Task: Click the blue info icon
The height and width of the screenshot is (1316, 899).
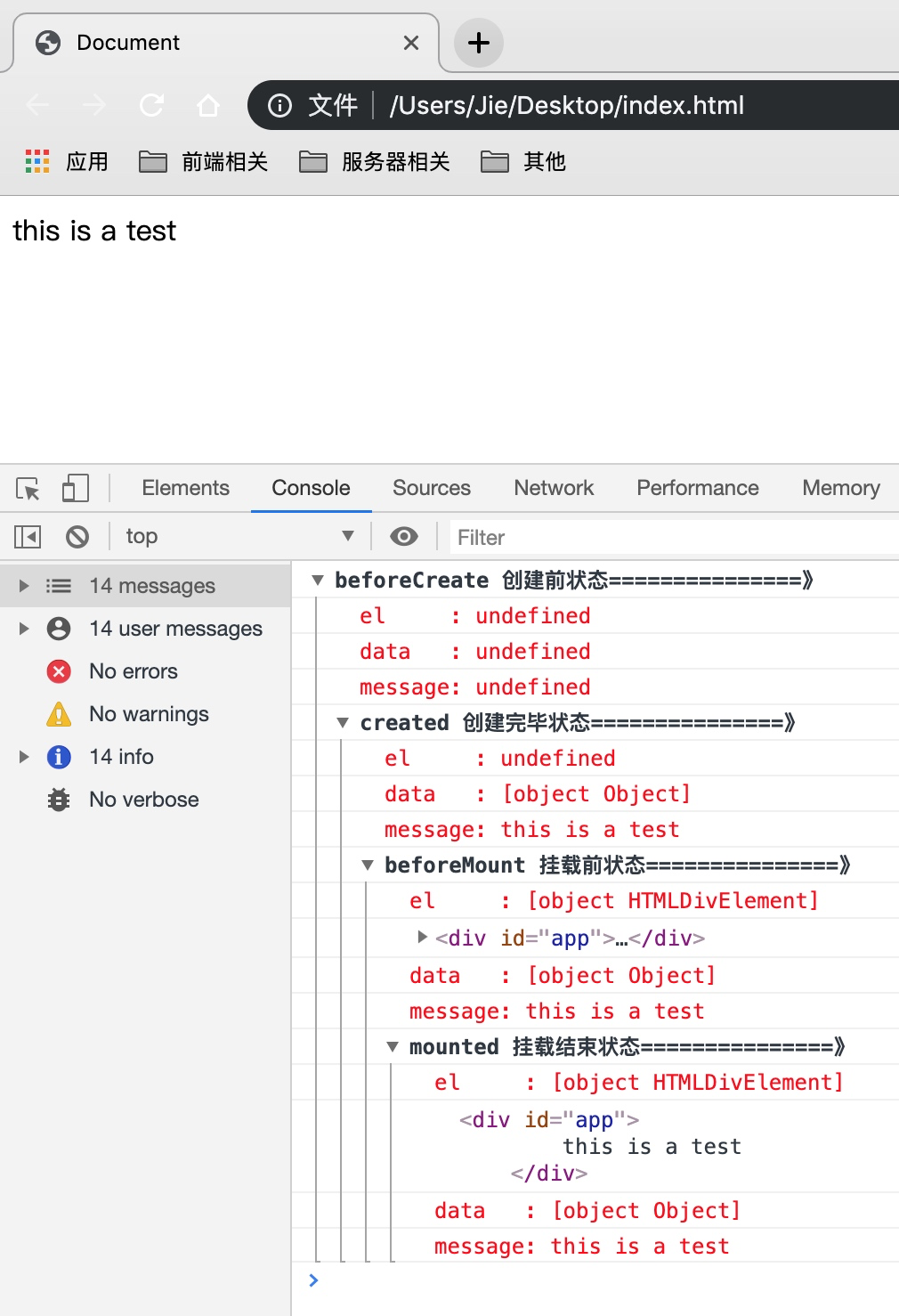Action: tap(59, 757)
